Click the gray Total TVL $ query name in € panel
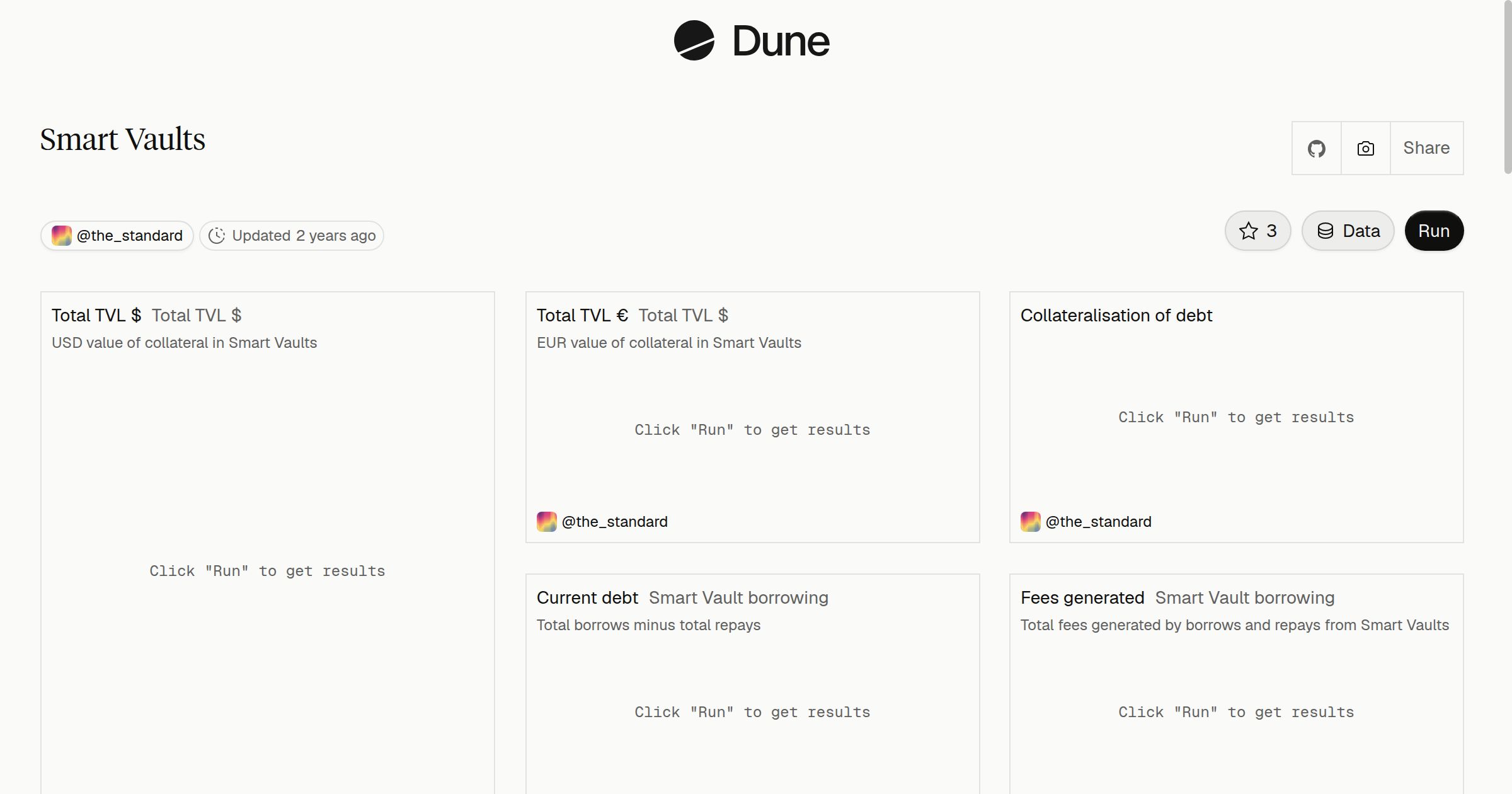 click(x=684, y=315)
